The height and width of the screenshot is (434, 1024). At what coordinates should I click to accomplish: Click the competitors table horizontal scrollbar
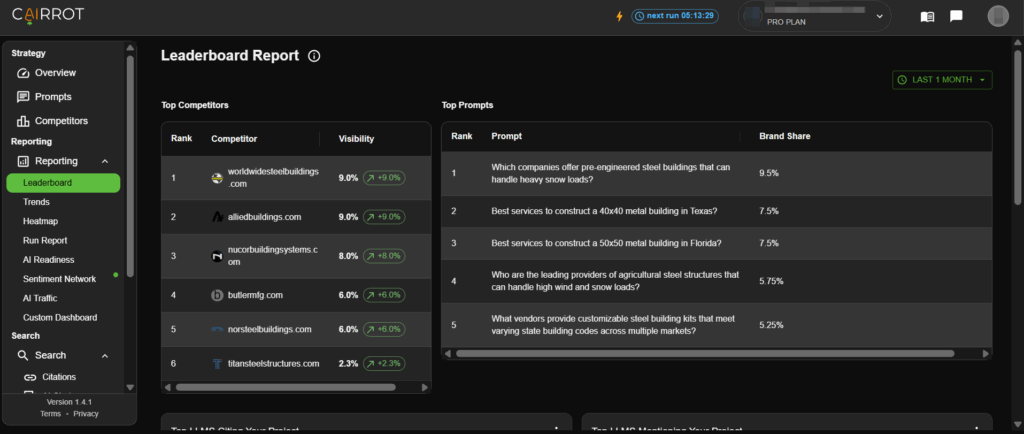pyautogui.click(x=285, y=388)
